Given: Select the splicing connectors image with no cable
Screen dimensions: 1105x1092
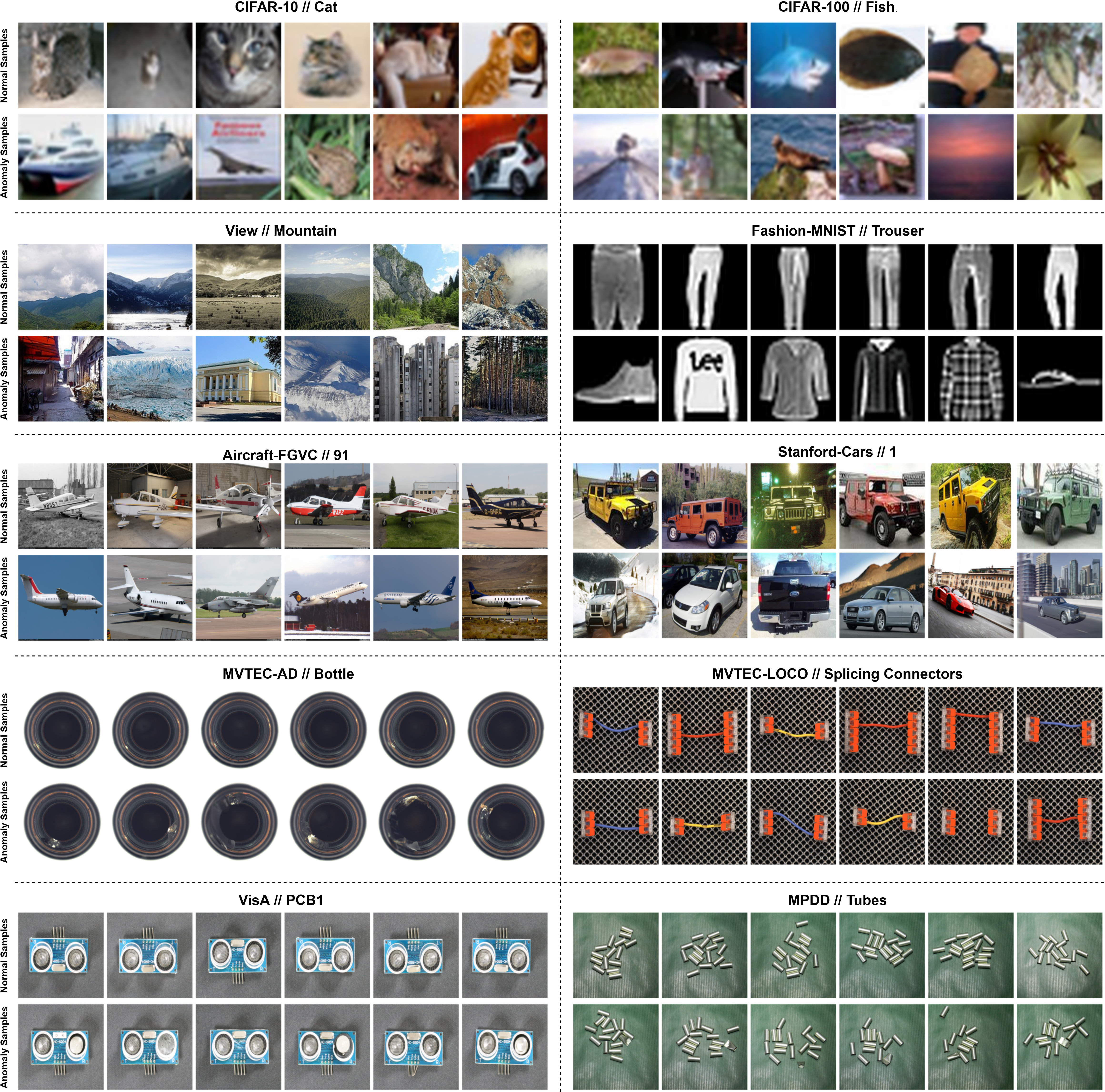Looking at the screenshot, I should point(971,821).
